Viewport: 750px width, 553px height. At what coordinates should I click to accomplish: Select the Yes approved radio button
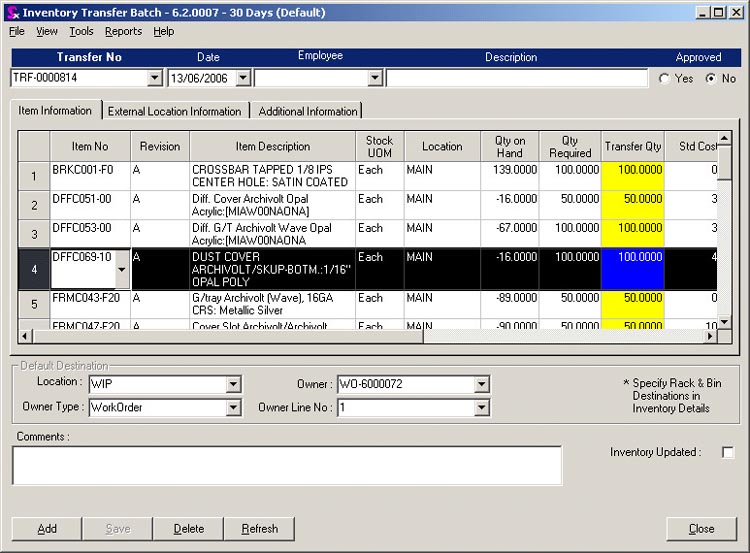(666, 78)
